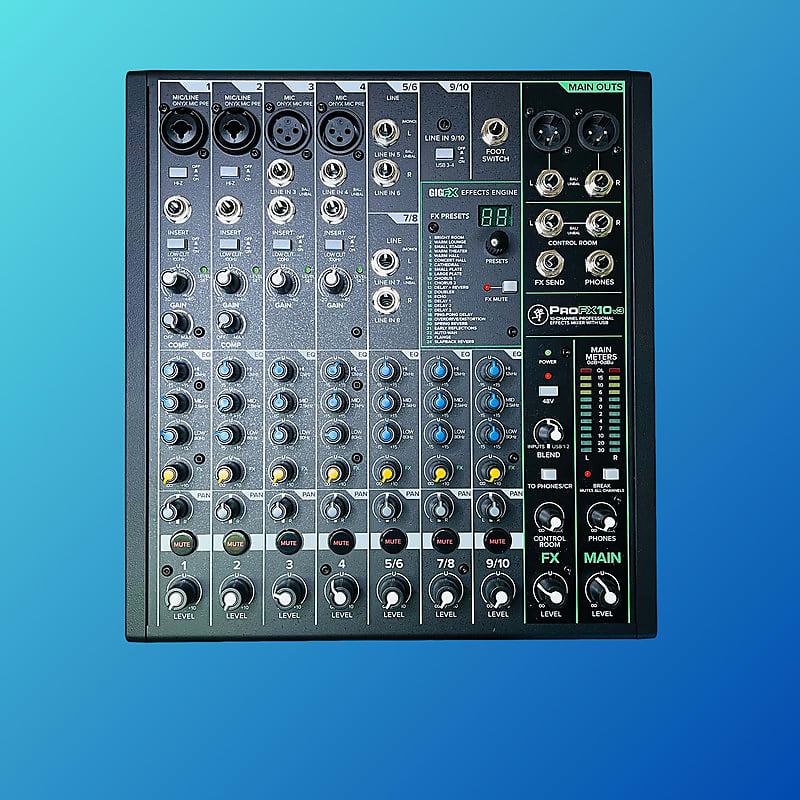This screenshot has width=800, height=800.
Task: Select the channel 4 Gain knob
Action: tap(333, 281)
